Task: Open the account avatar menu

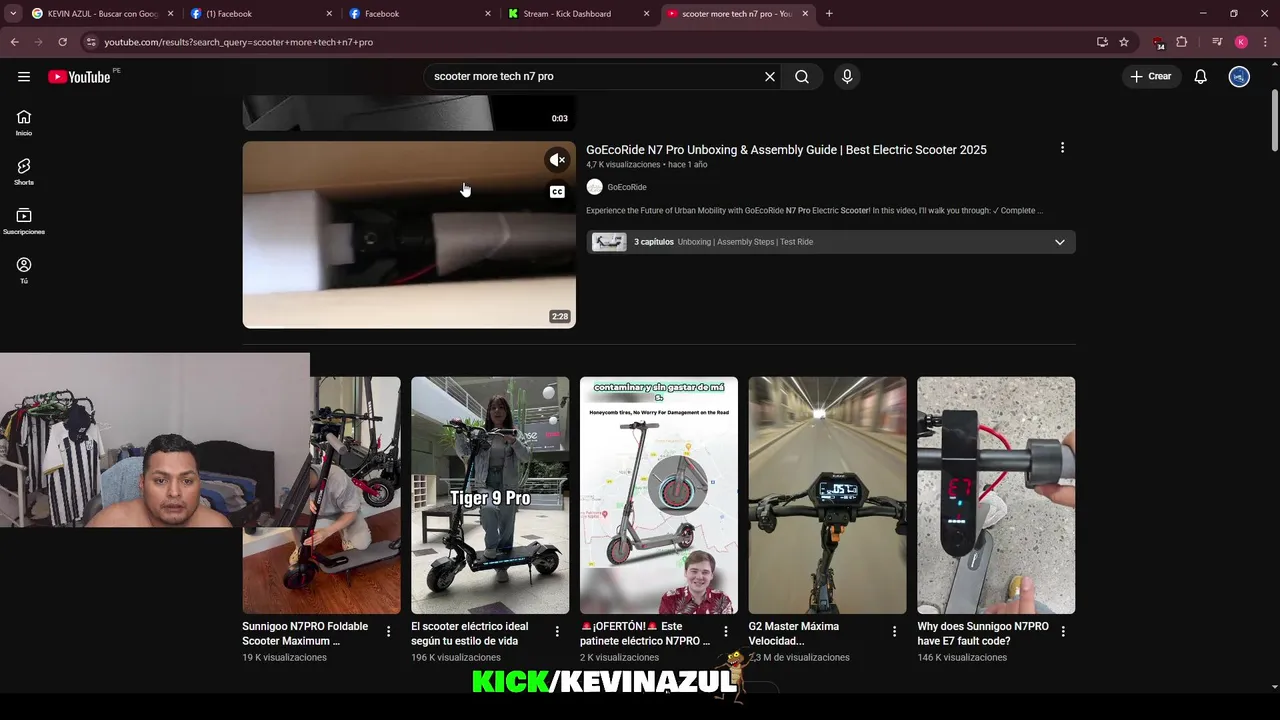Action: pos(1239,77)
